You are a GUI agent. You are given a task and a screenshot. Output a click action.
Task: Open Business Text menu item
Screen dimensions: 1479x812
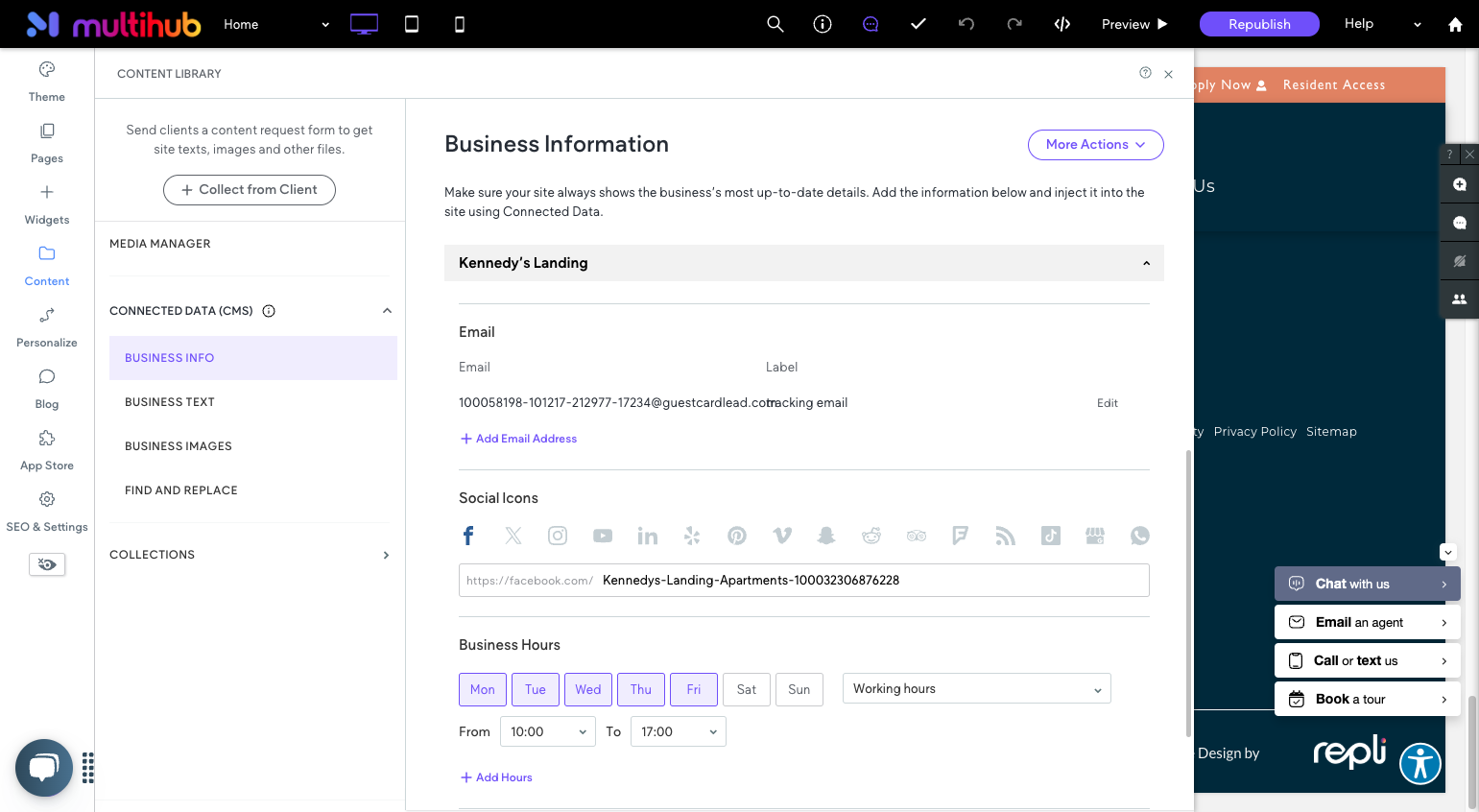coord(253,402)
